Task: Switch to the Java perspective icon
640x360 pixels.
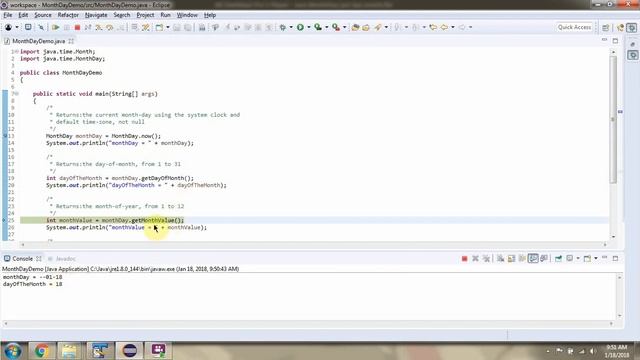Action: [x=621, y=27]
